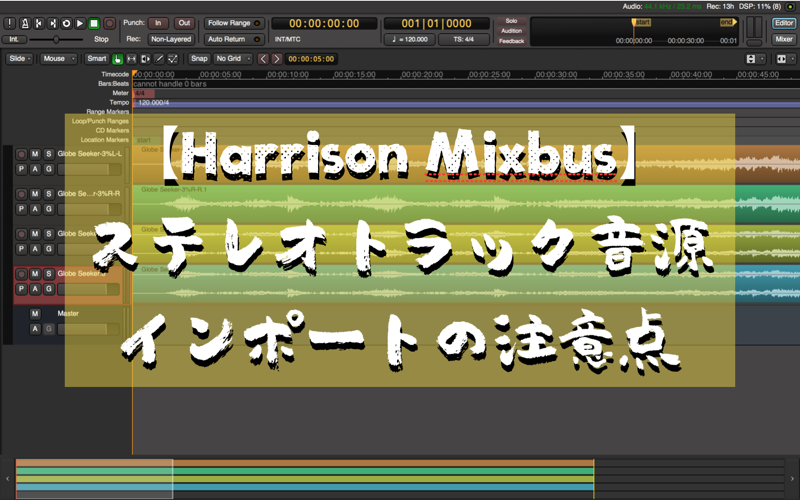Click the 001|01|0000 bars clock
The height and width of the screenshot is (500, 800).
tap(436, 23)
